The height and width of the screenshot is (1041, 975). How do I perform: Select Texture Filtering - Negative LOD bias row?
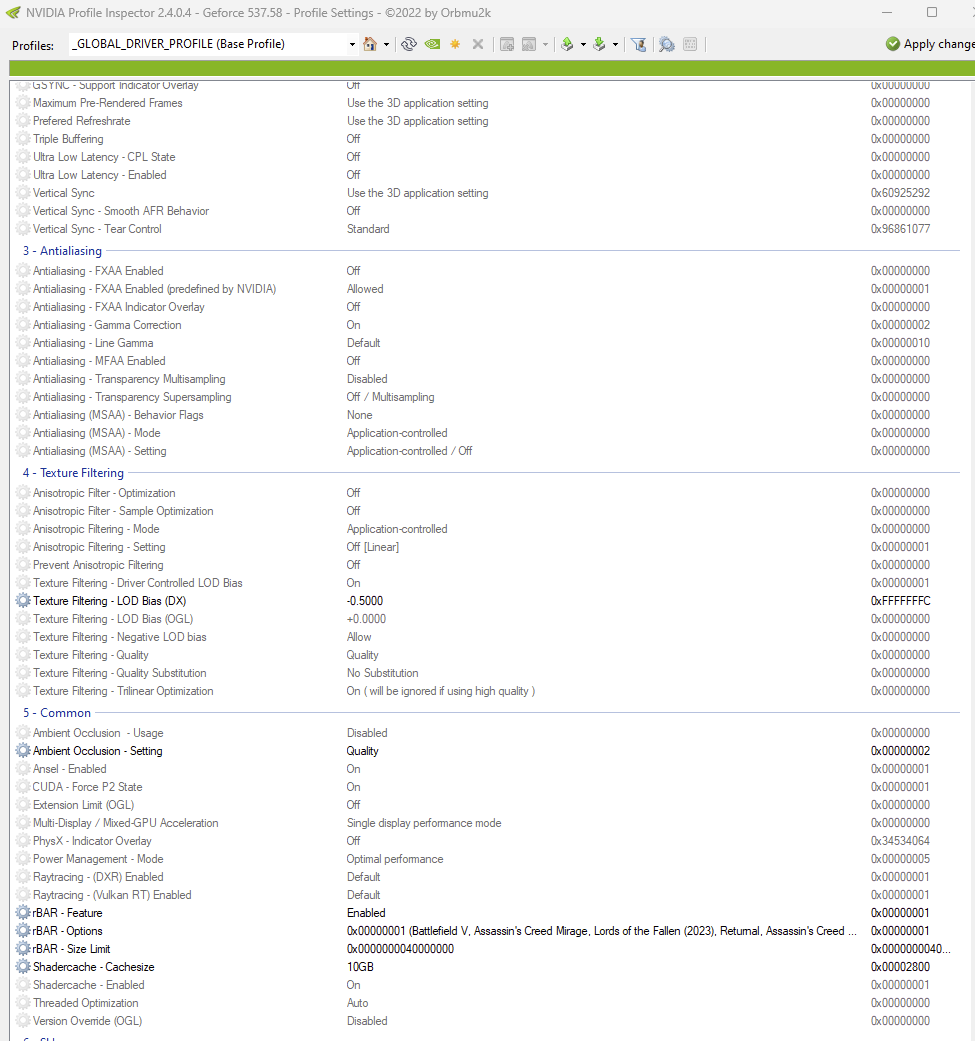tap(487, 637)
